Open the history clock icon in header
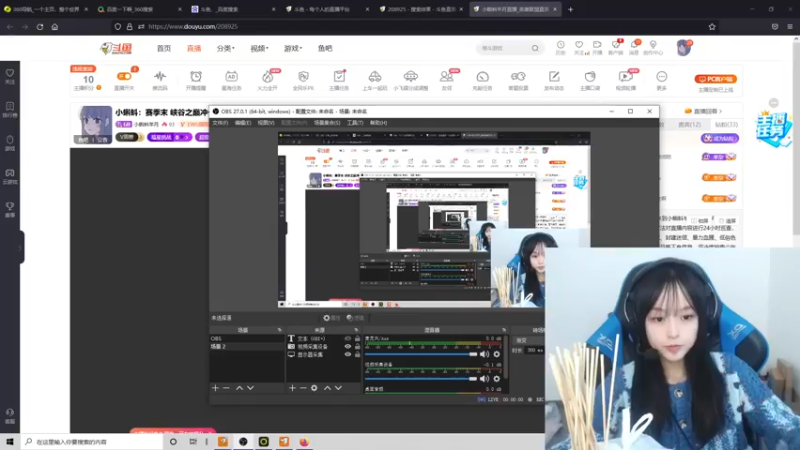The width and height of the screenshot is (800, 450). pos(560,45)
